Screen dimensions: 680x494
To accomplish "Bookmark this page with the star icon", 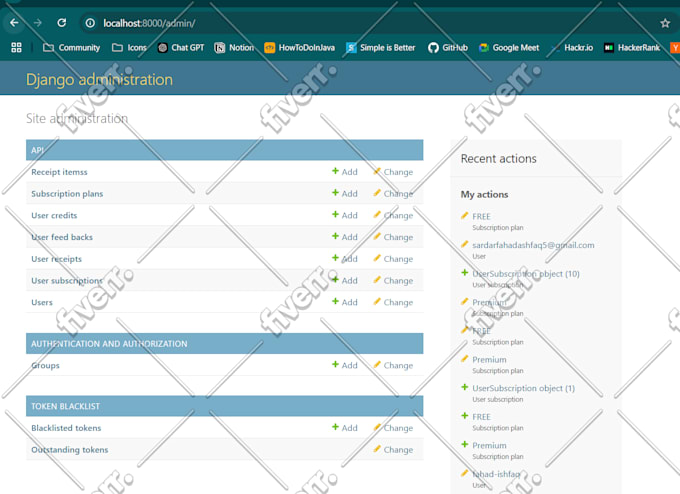I will (x=665, y=23).
